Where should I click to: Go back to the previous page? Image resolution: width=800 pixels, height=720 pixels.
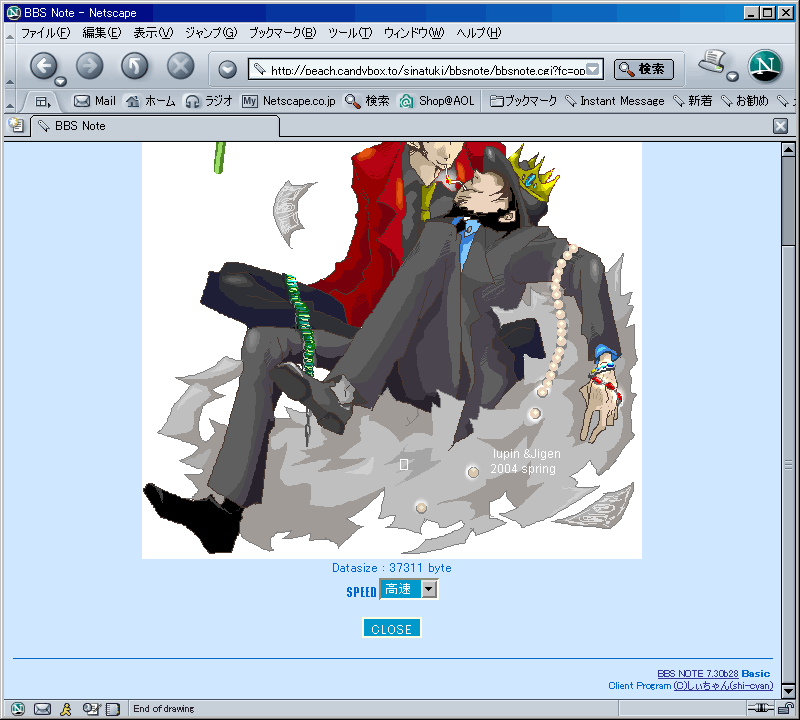click(43, 66)
